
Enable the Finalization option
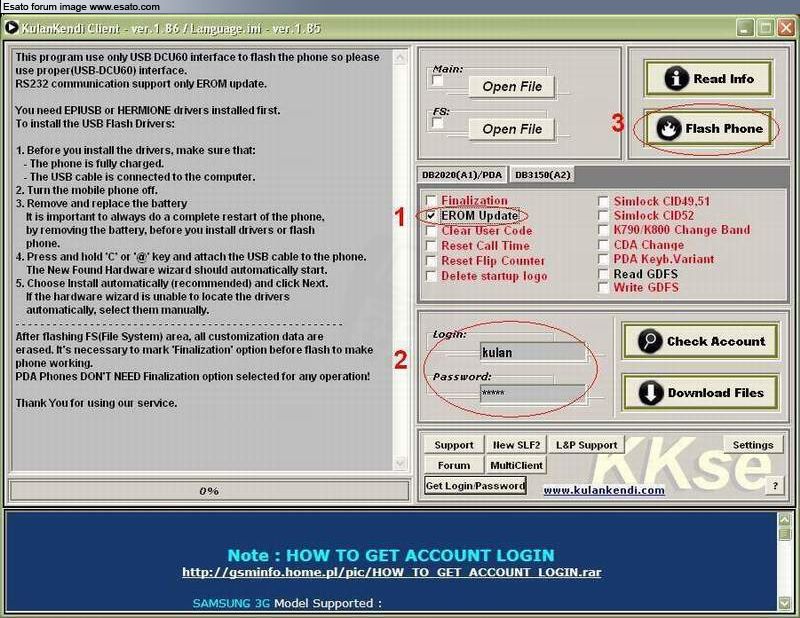click(x=431, y=201)
